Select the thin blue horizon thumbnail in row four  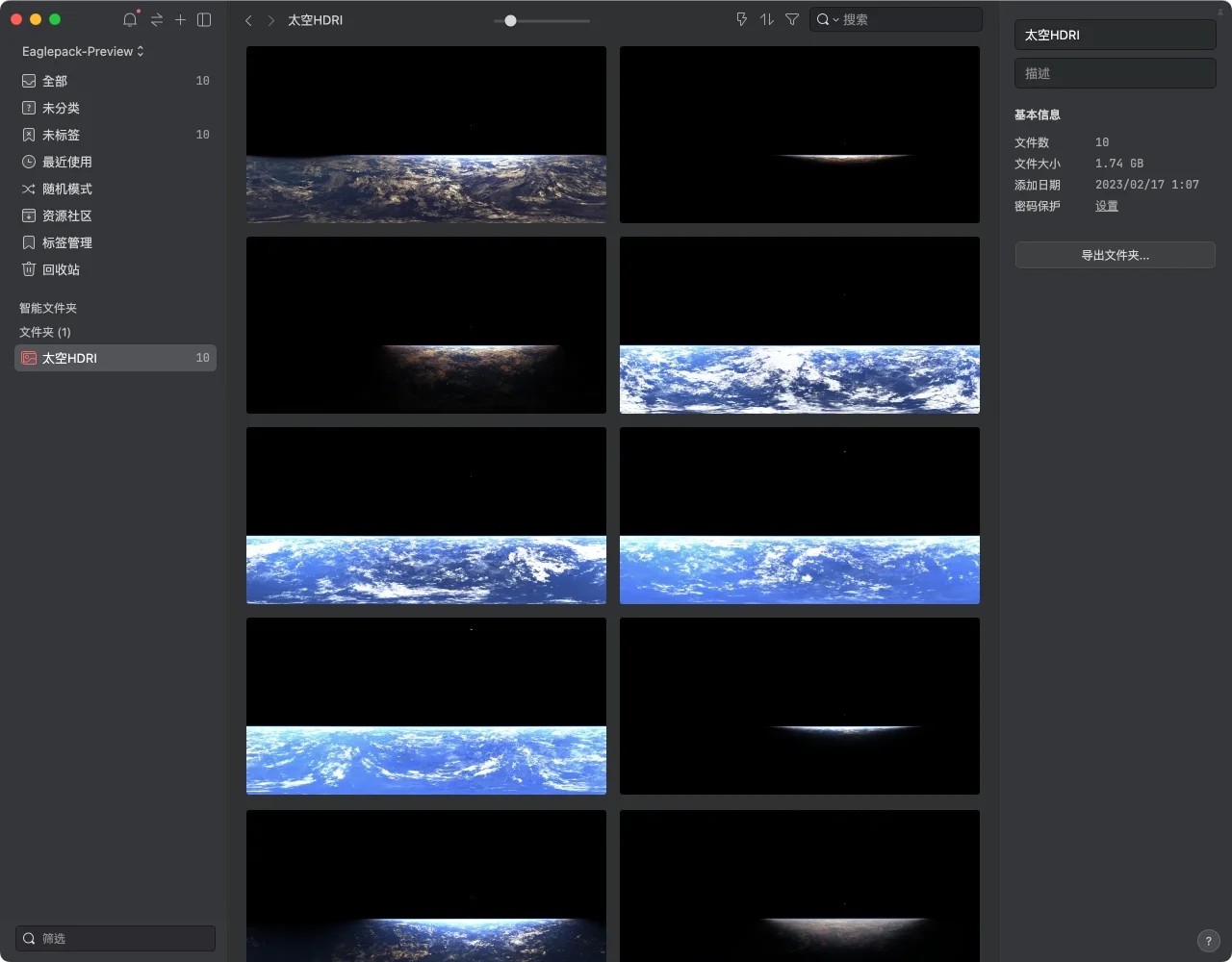[x=800, y=706]
